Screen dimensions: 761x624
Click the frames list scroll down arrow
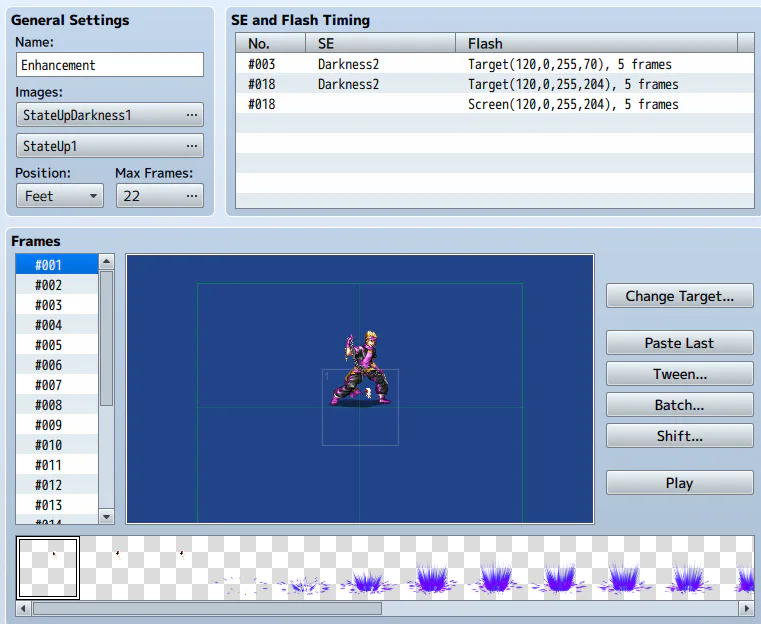[106, 516]
